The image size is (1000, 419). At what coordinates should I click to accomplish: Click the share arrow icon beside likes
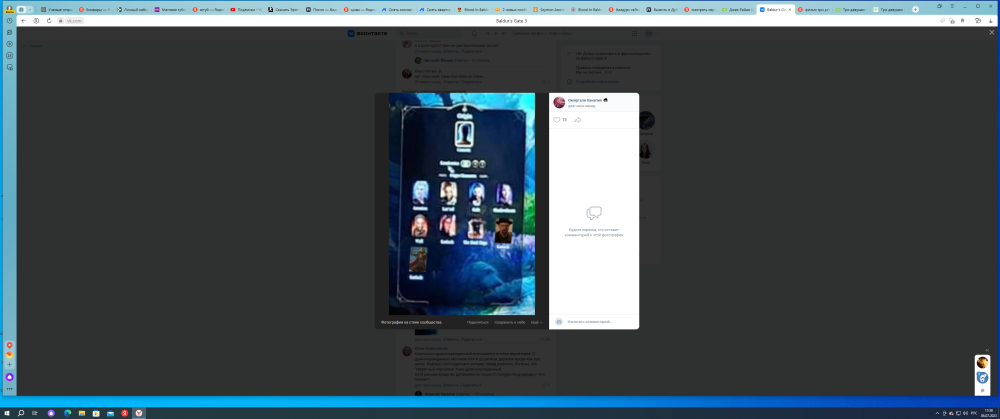pyautogui.click(x=578, y=120)
